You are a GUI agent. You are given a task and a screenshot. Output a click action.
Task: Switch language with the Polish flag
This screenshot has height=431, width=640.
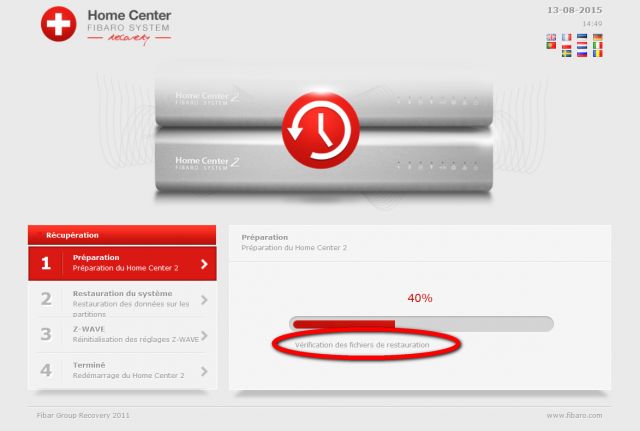[567, 46]
